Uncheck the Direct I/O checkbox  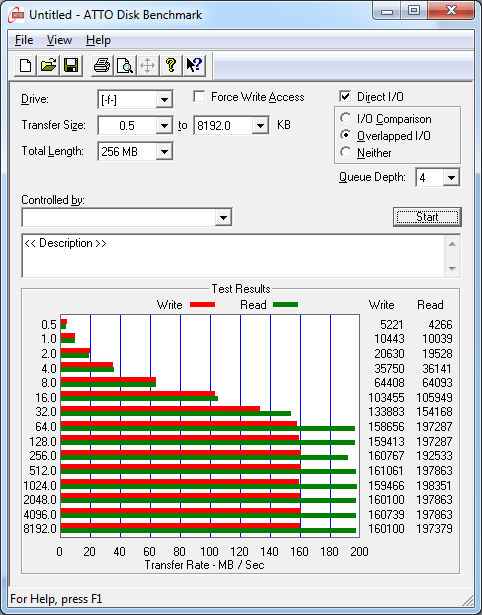345,96
